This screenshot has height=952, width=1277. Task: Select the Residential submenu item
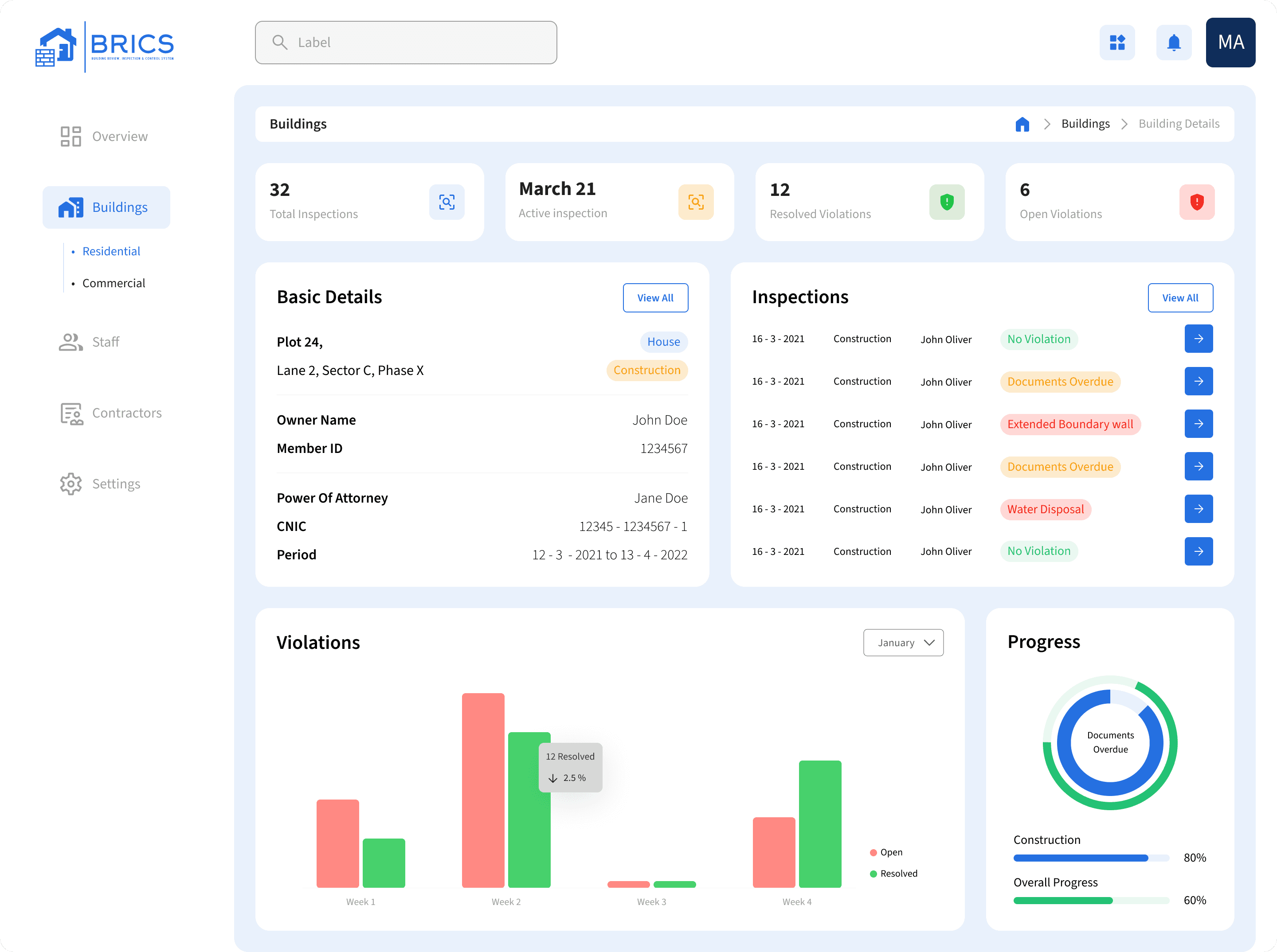111,251
